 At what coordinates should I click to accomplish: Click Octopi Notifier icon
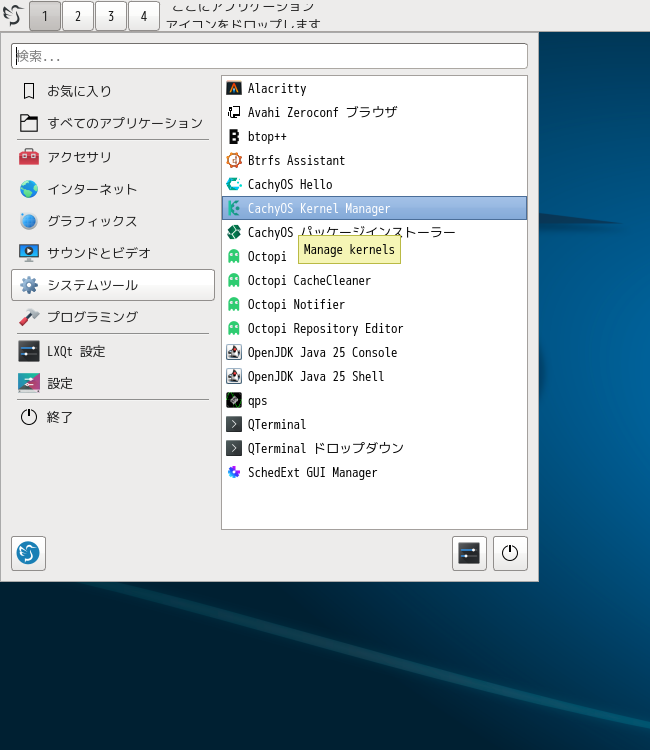pos(234,304)
